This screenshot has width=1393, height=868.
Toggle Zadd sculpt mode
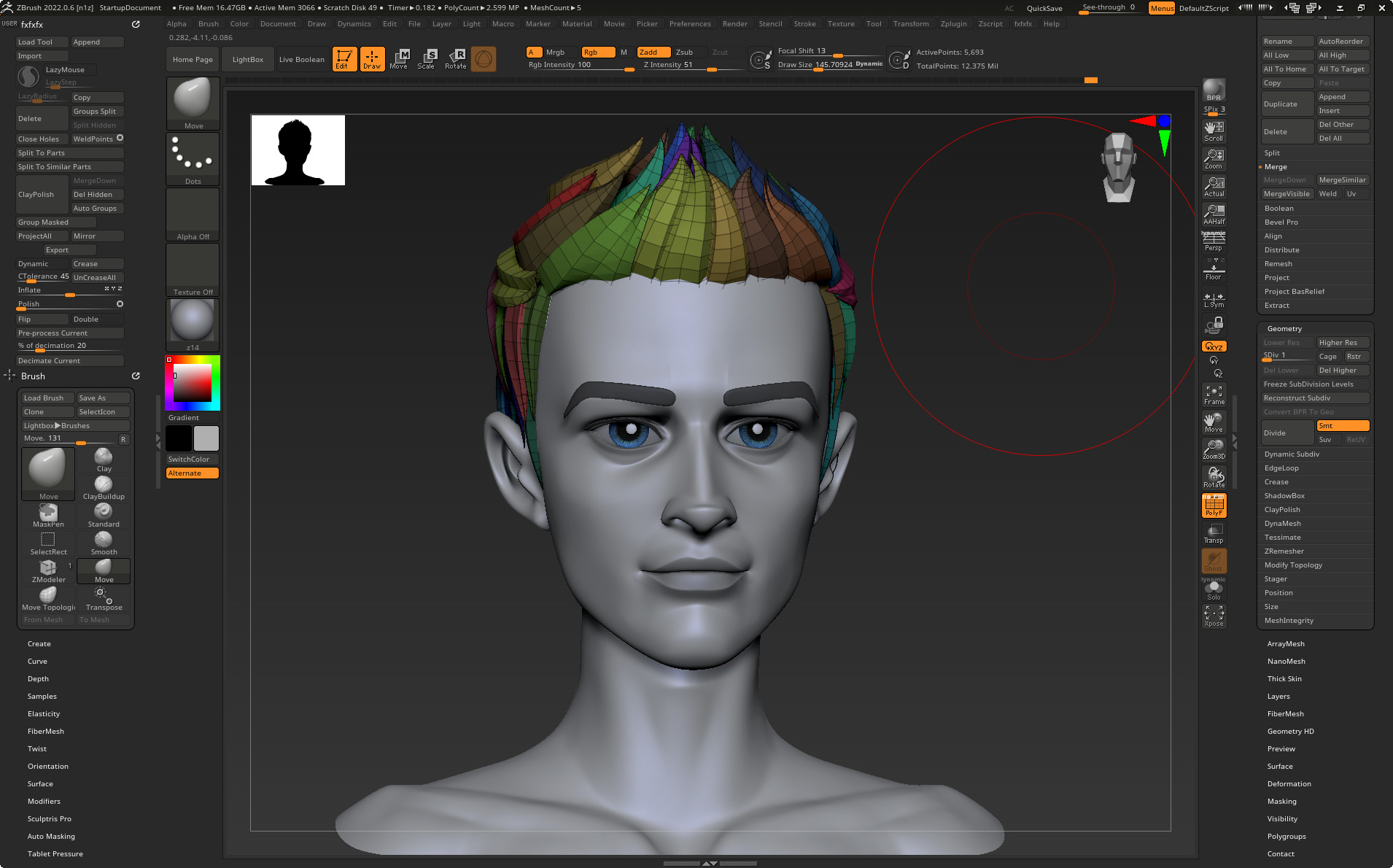click(x=653, y=52)
